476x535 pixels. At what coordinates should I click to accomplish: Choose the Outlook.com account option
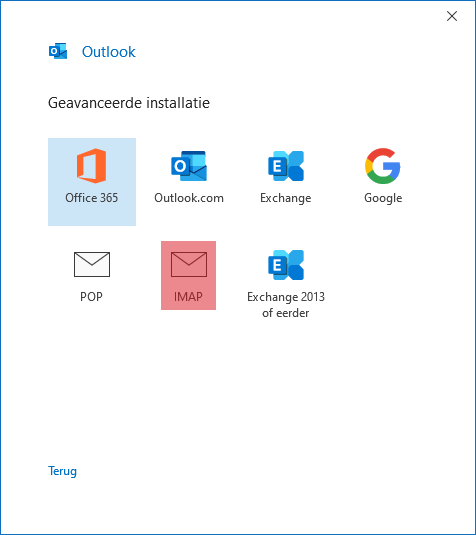coord(189,177)
